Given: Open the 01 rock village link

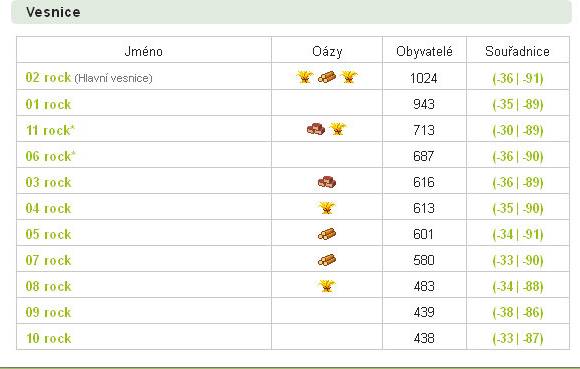Looking at the screenshot, I should (x=48, y=104).
